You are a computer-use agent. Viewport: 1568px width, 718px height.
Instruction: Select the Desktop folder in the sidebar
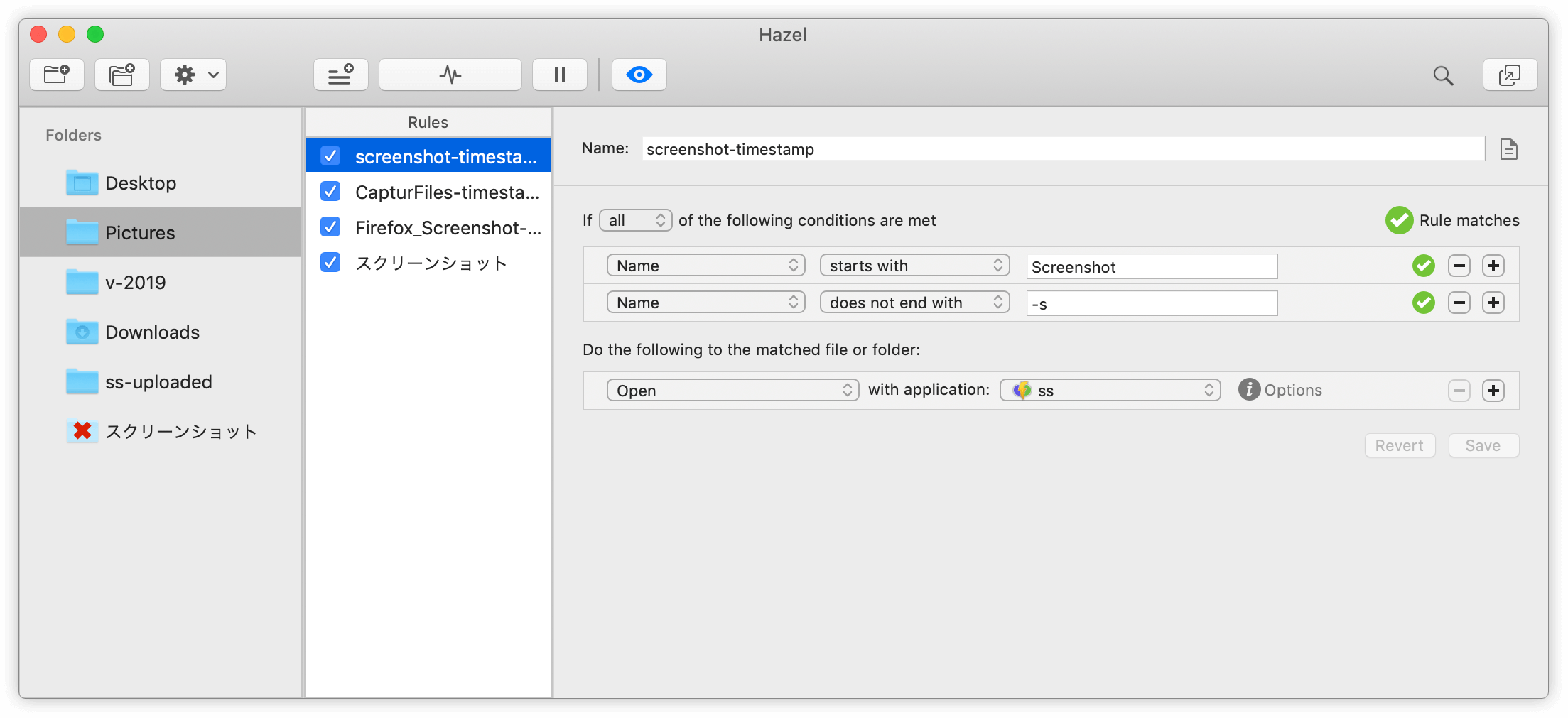pos(161,183)
